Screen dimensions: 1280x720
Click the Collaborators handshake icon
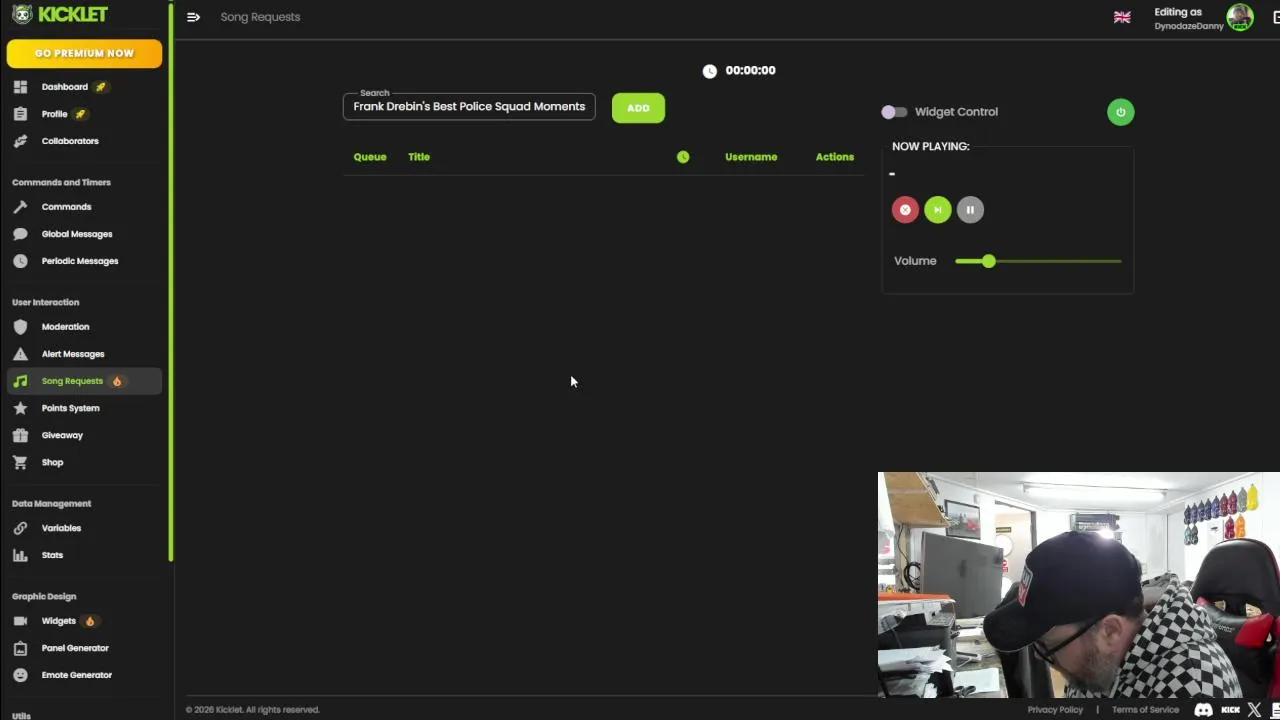tap(20, 141)
